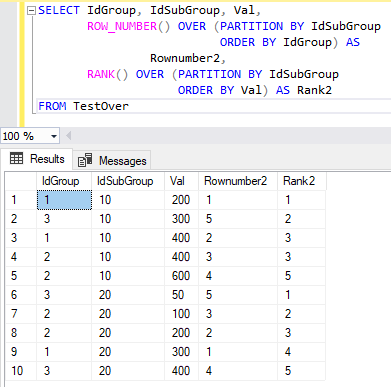The height and width of the screenshot is (387, 391).
Task: Select the IdGroup column header
Action: point(63,181)
